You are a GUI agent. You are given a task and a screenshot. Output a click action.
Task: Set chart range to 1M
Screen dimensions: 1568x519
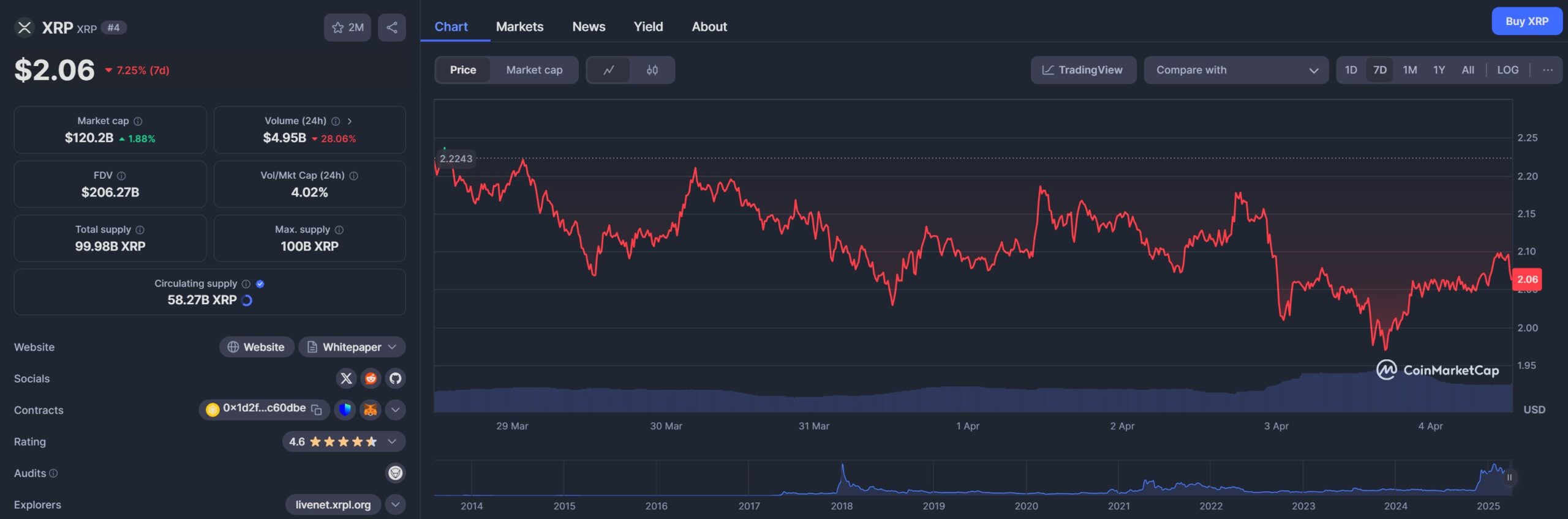1410,70
